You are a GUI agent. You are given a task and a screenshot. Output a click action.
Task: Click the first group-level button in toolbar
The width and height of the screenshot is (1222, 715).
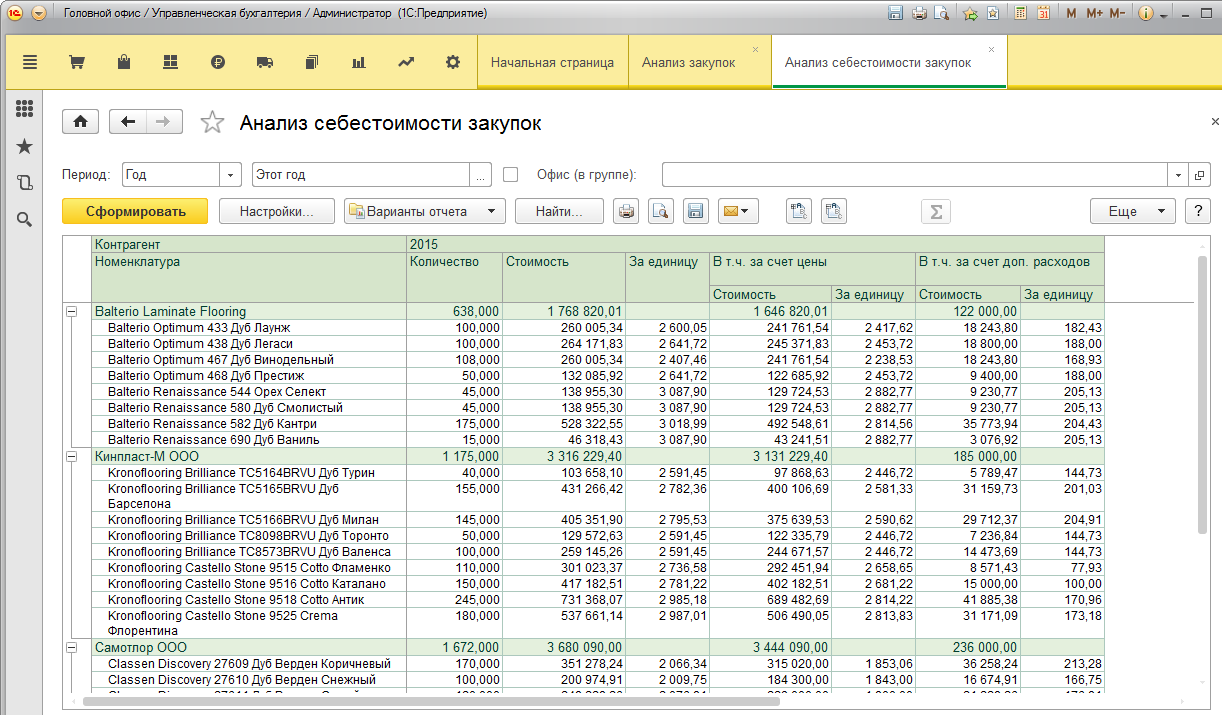pyautogui.click(x=798, y=211)
